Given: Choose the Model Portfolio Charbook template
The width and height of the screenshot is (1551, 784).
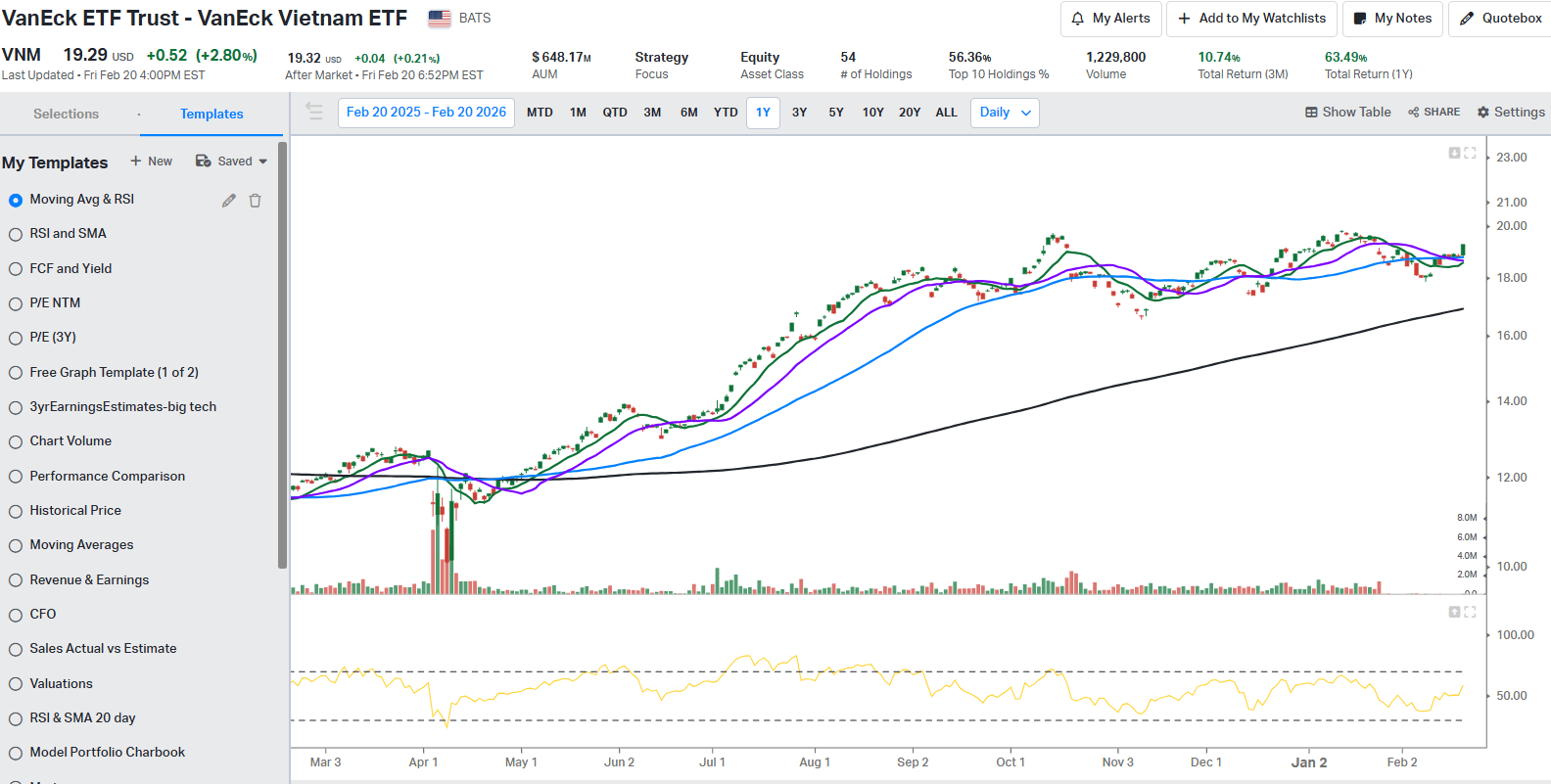Looking at the screenshot, I should pyautogui.click(x=16, y=753).
